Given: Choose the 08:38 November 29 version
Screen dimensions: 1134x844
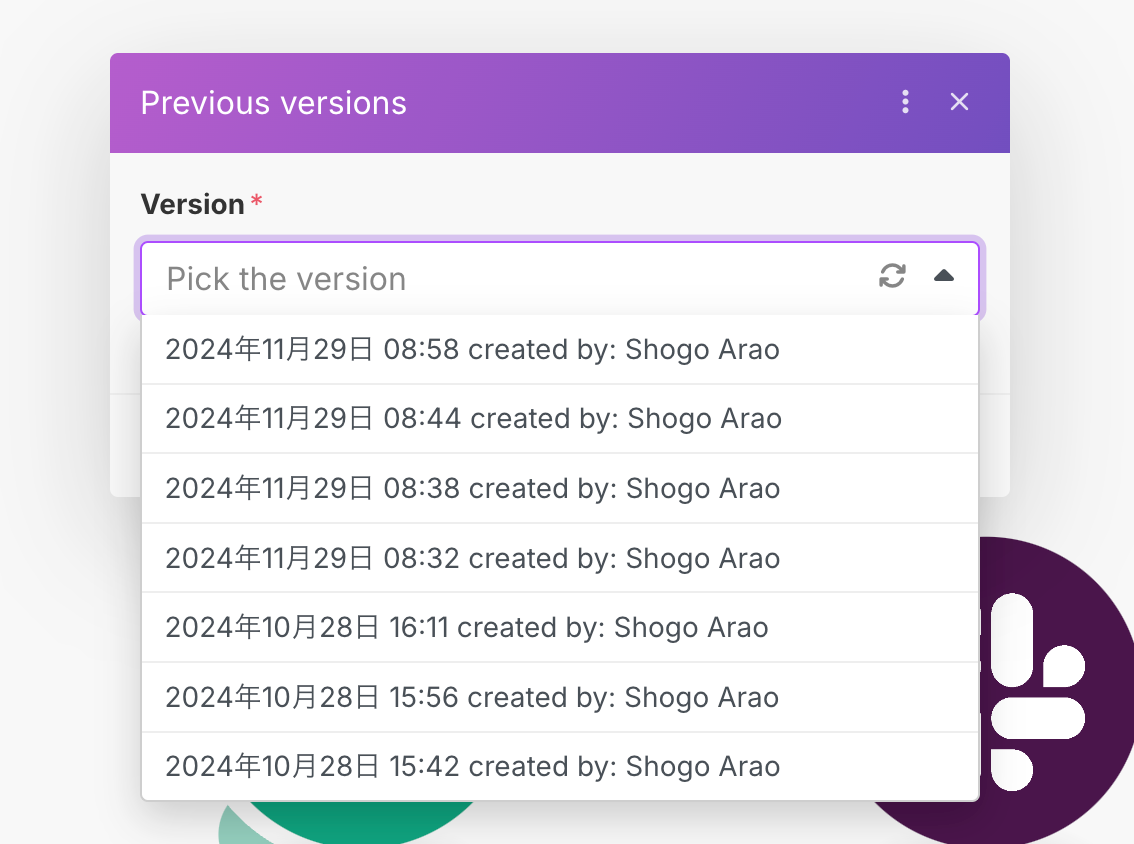Looking at the screenshot, I should [560, 488].
